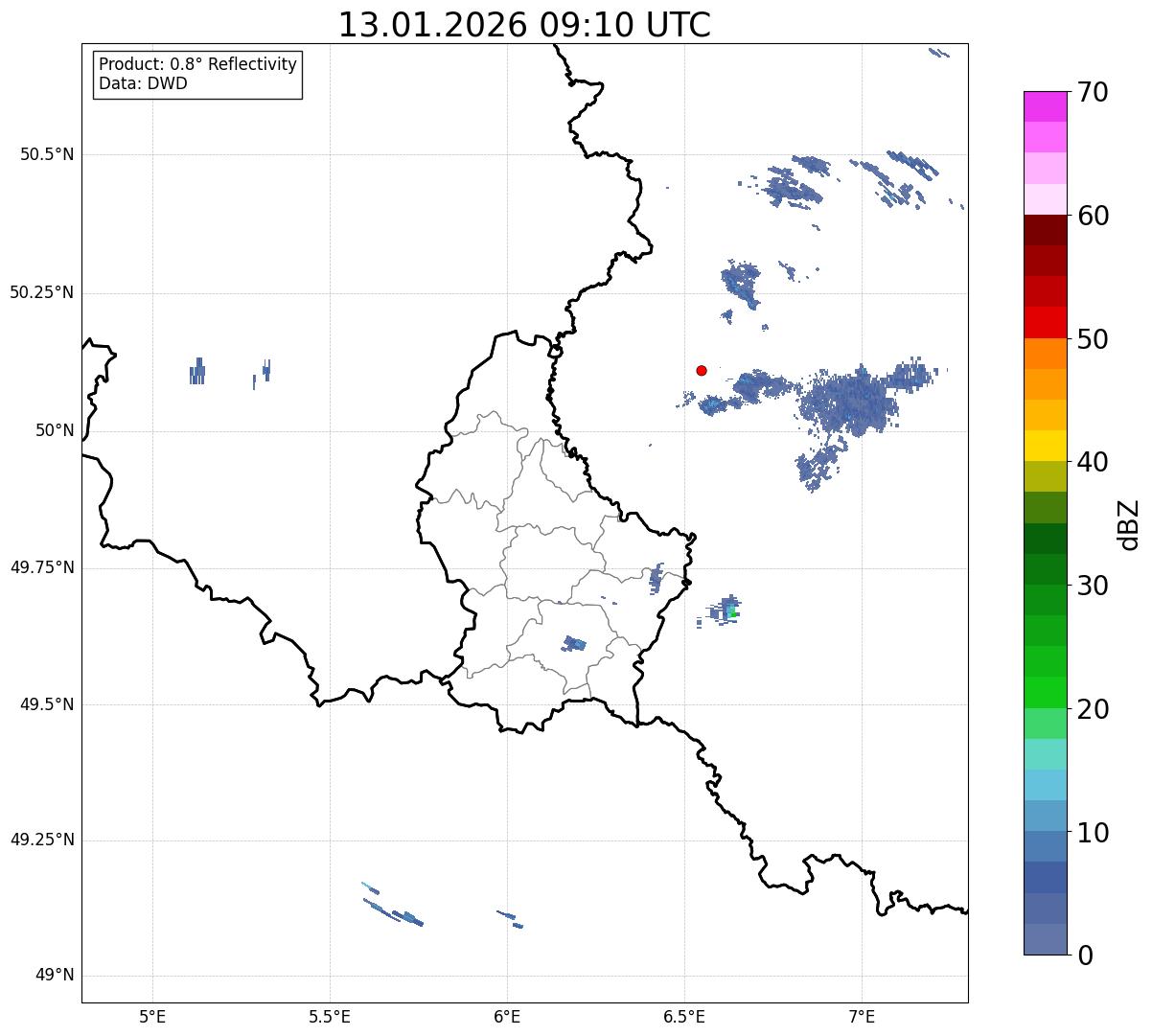Click the 5°E longitude label
The height and width of the screenshot is (1036, 1152).
tap(152, 1016)
